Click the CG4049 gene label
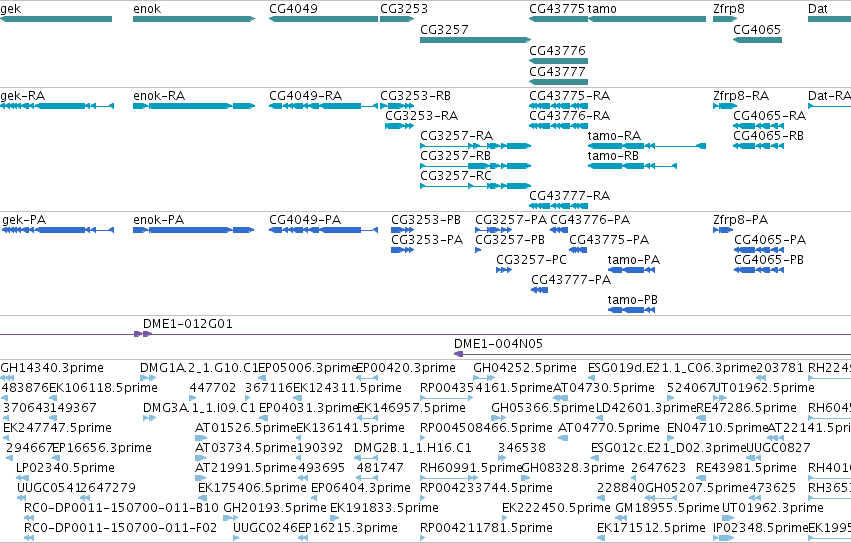 point(293,9)
